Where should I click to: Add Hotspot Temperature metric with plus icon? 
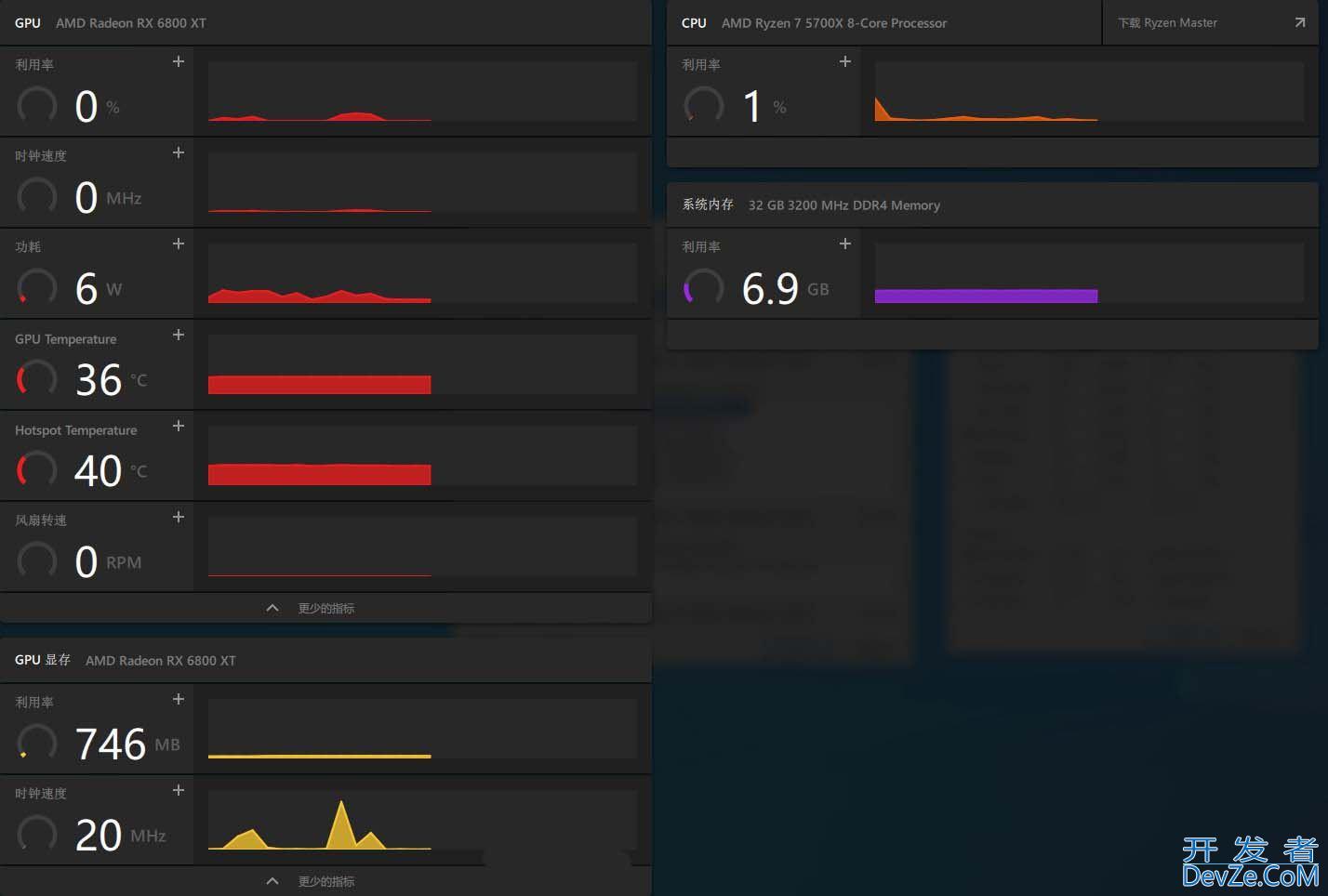pos(179,426)
